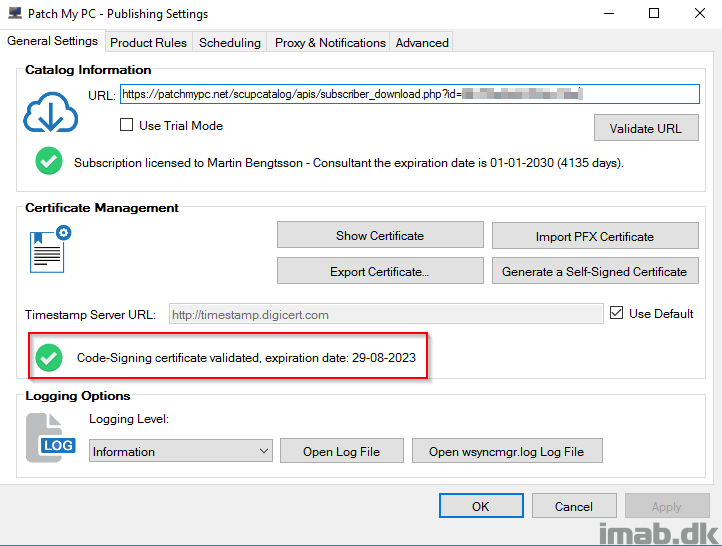722x546 pixels.
Task: Click the Validate URL button
Action: point(646,128)
